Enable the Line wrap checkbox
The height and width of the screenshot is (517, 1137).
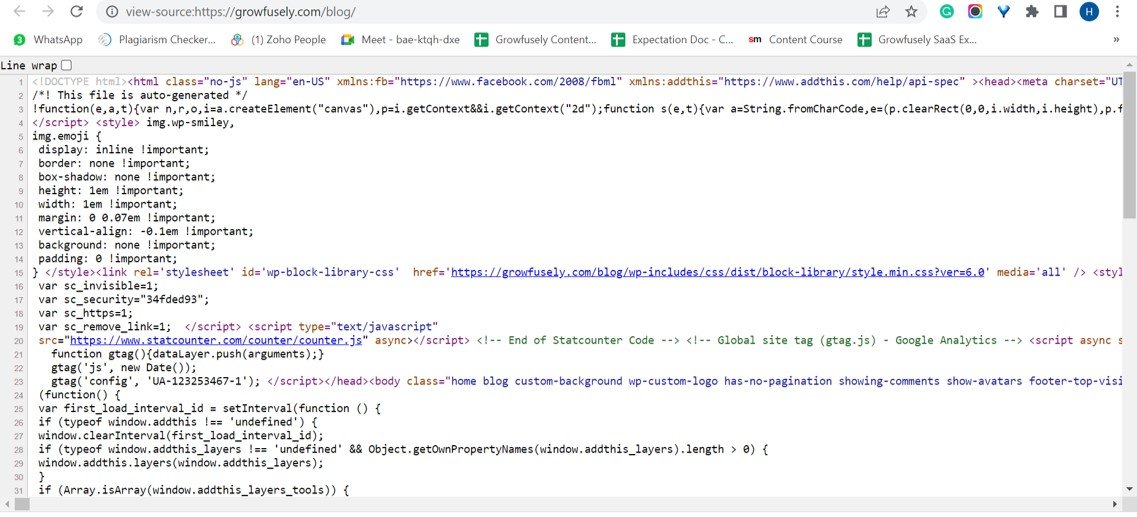[x=66, y=65]
